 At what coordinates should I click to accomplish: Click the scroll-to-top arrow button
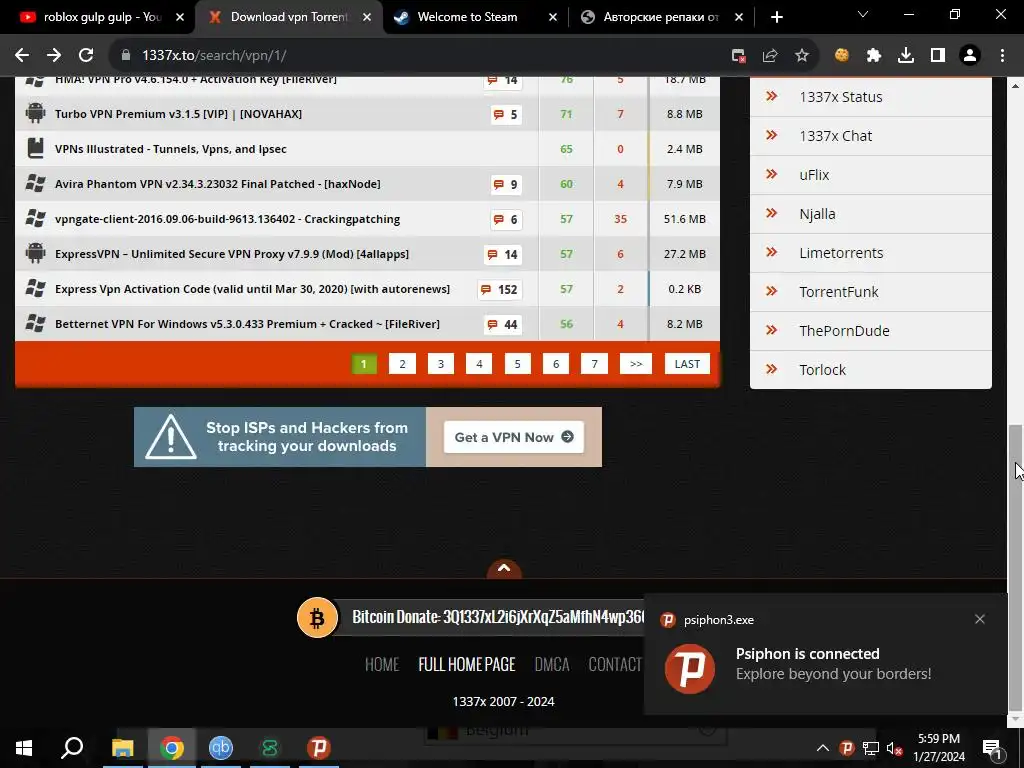click(x=504, y=569)
